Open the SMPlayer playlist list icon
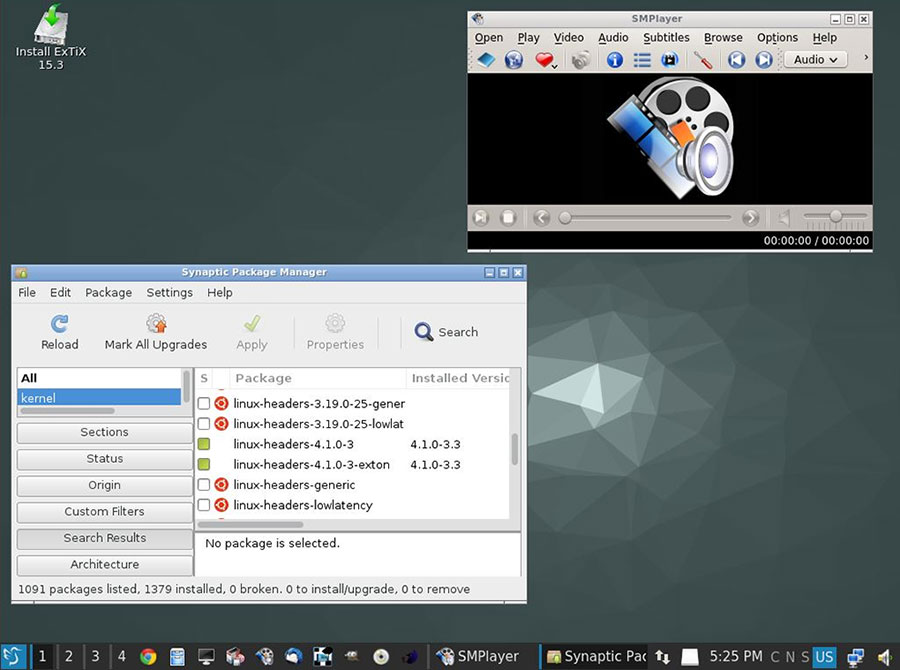 pyautogui.click(x=642, y=60)
